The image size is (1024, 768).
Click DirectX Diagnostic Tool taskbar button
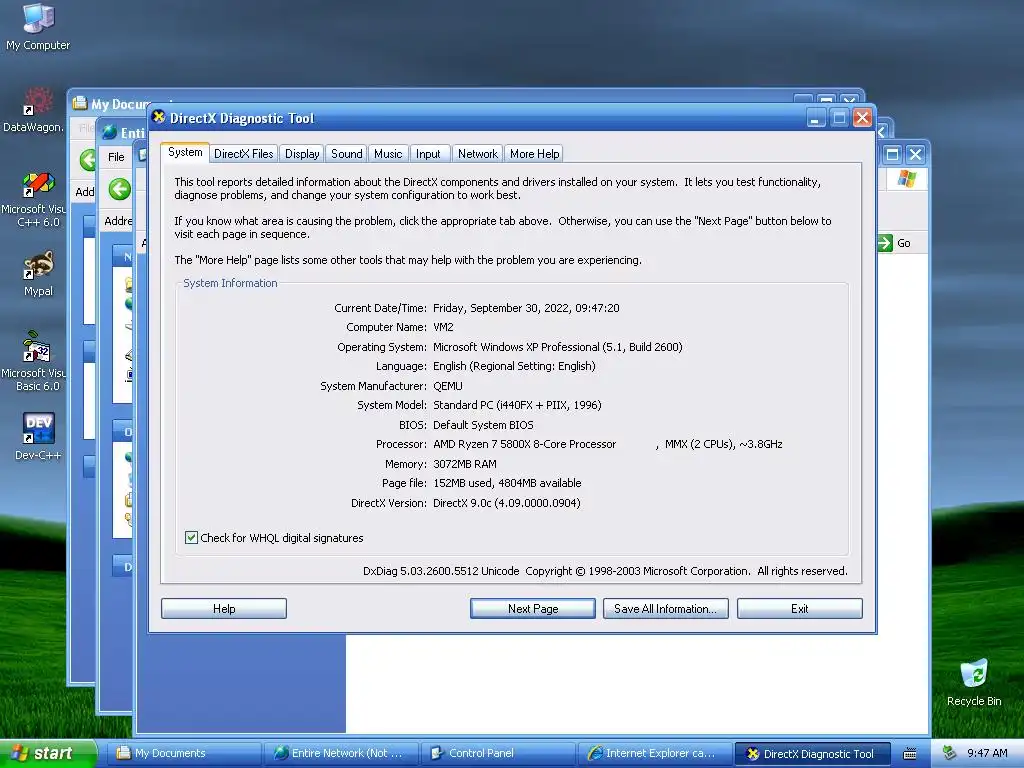[x=813, y=753]
